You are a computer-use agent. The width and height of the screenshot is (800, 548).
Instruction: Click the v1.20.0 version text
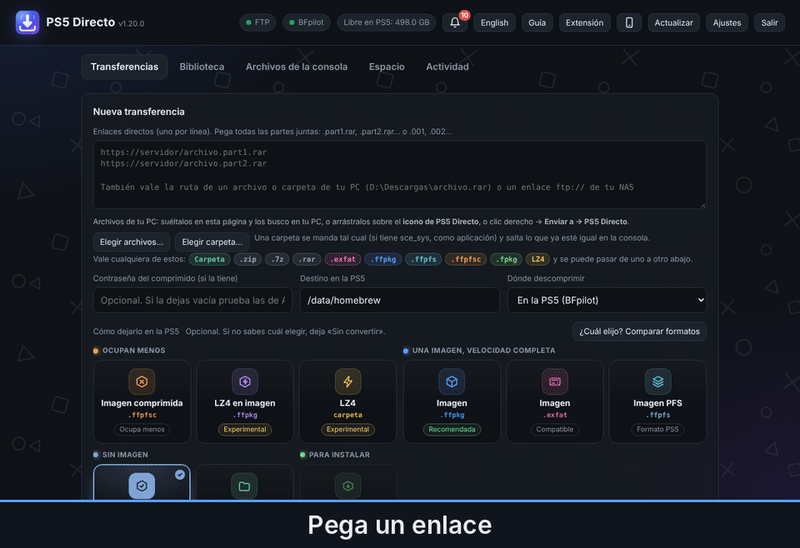coord(131,23)
